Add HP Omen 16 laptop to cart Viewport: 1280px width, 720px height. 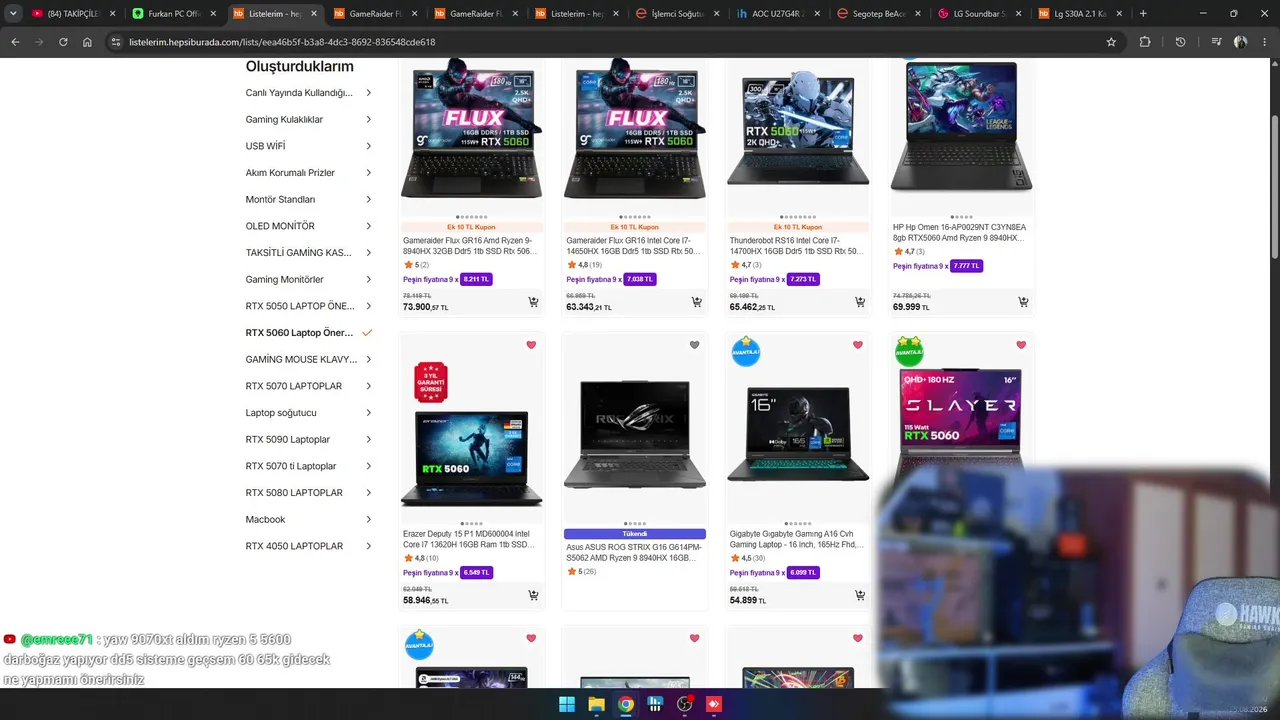tap(1023, 302)
